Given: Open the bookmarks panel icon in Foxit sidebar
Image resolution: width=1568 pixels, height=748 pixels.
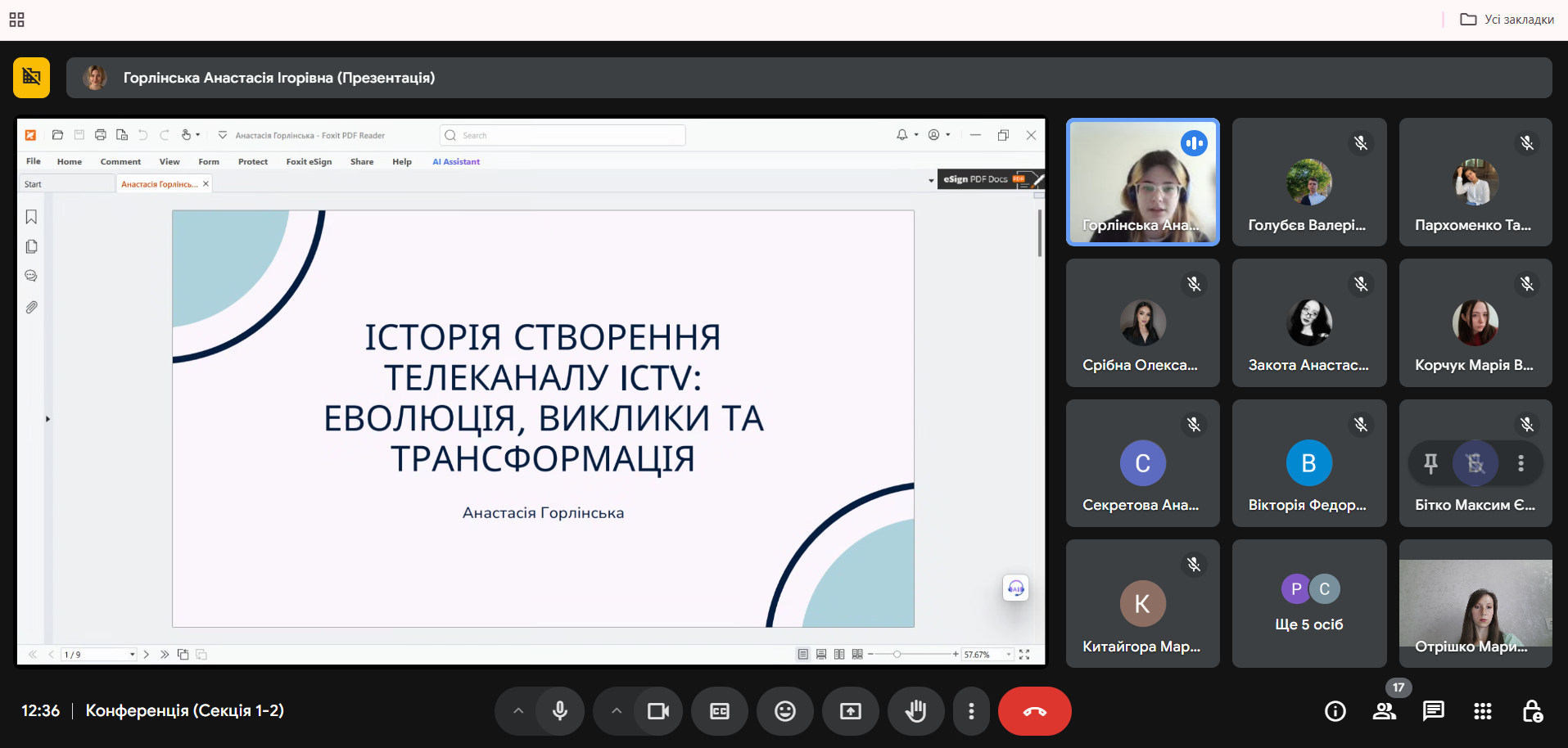Looking at the screenshot, I should point(31,217).
